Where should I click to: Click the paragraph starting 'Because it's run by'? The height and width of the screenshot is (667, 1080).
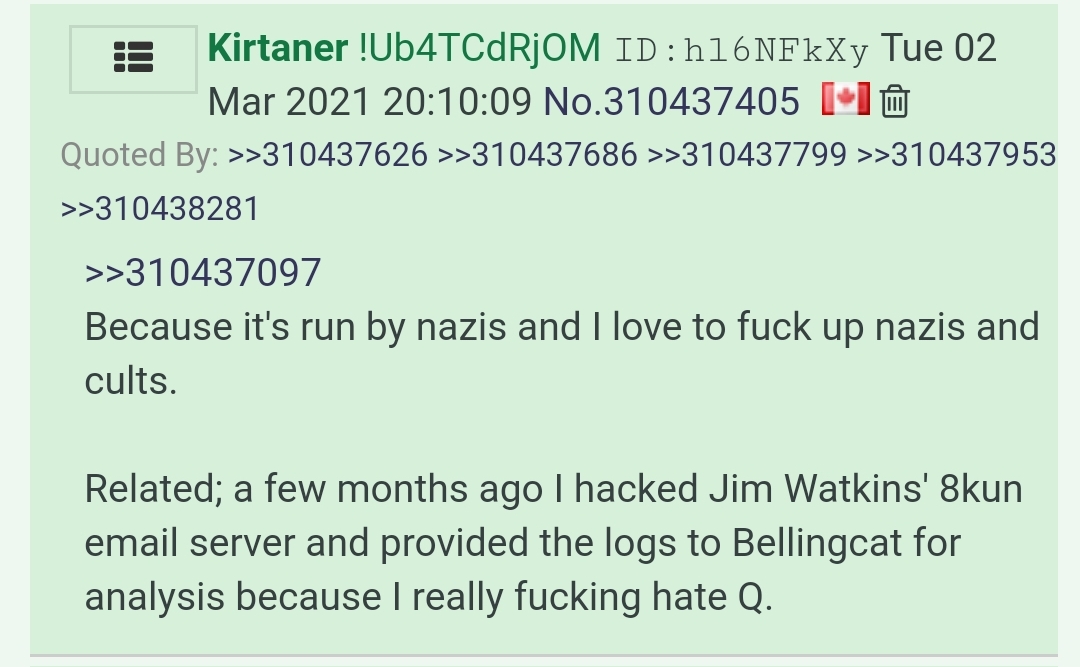coord(561,353)
